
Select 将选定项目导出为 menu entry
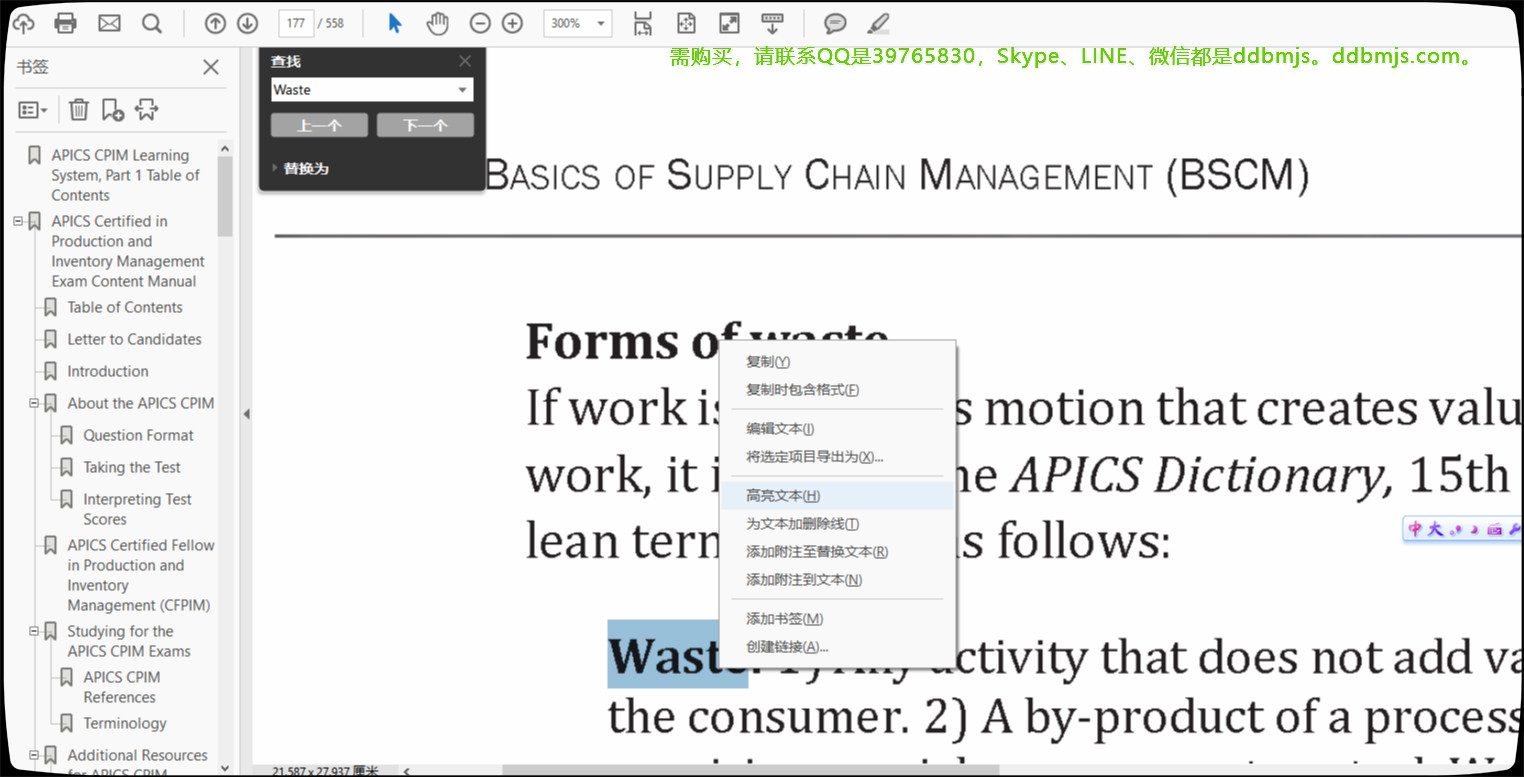(x=838, y=456)
